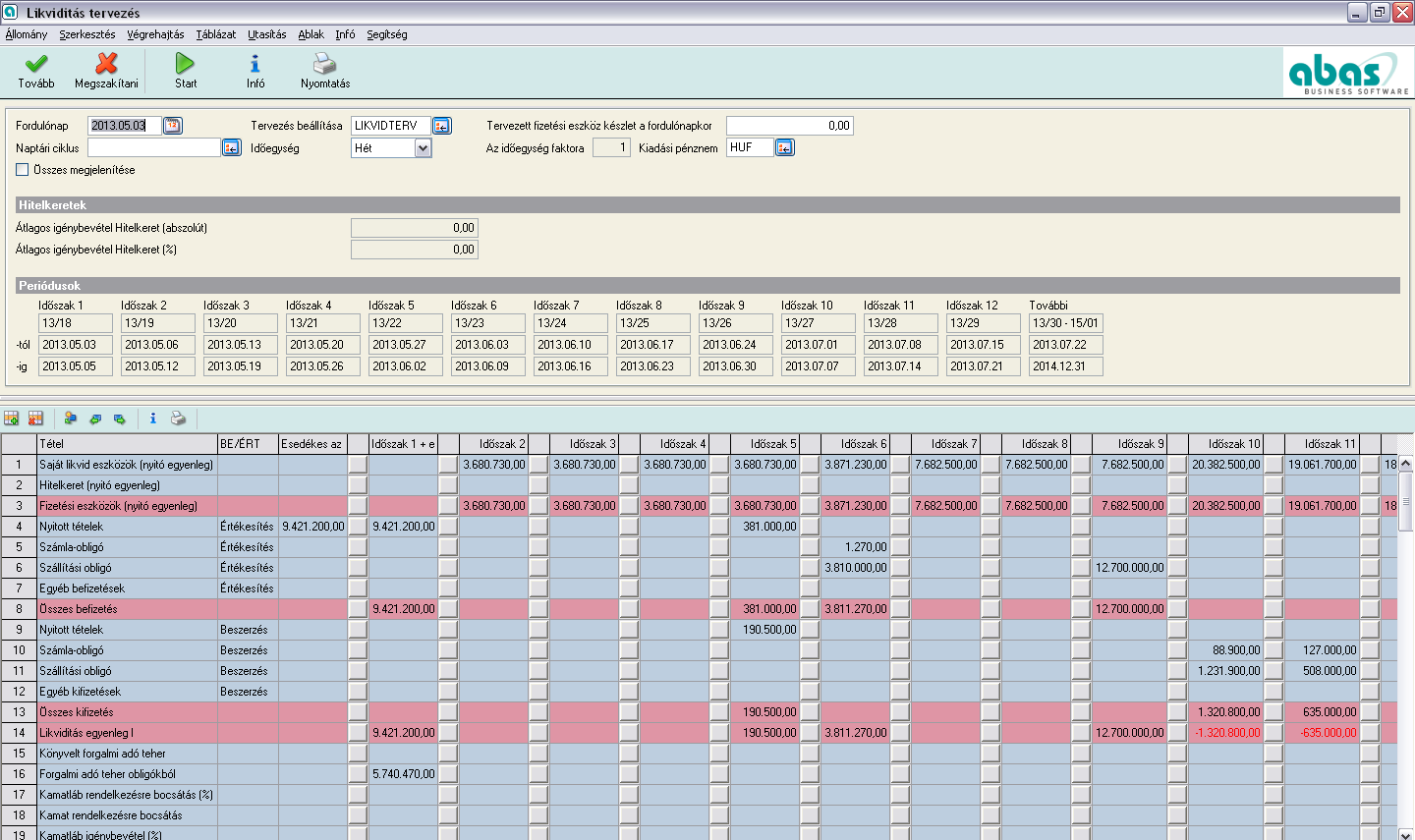
Task: Click cell 'Fizetési eszközök (nyitó egyenleg)'
Action: (x=127, y=506)
